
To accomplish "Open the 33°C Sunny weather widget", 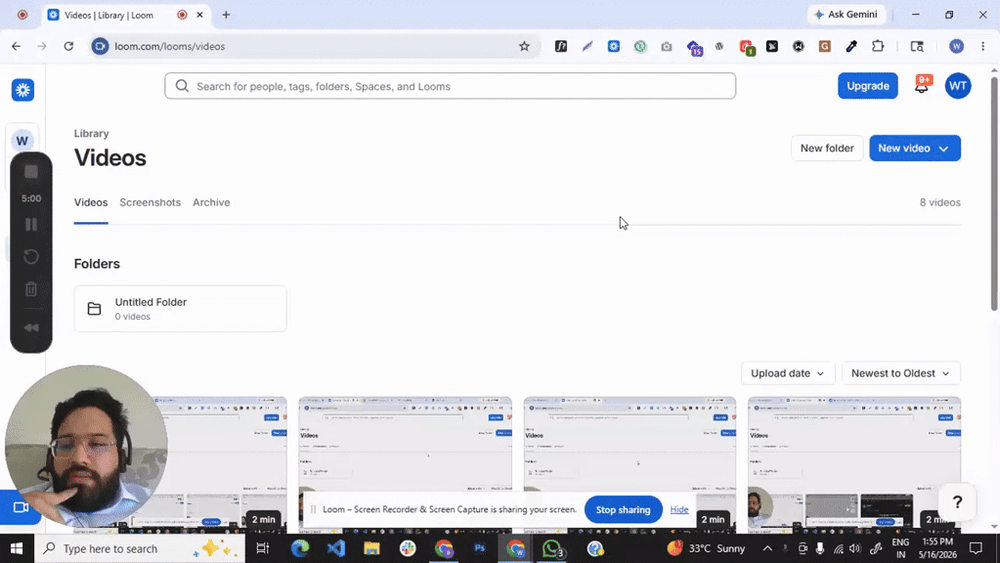I will coord(707,548).
